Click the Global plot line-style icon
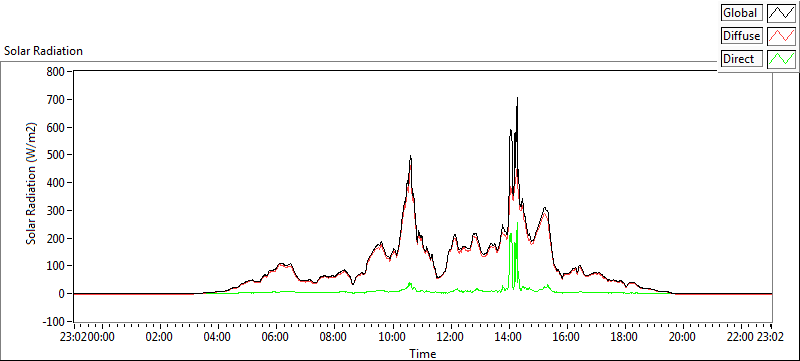 [782, 12]
